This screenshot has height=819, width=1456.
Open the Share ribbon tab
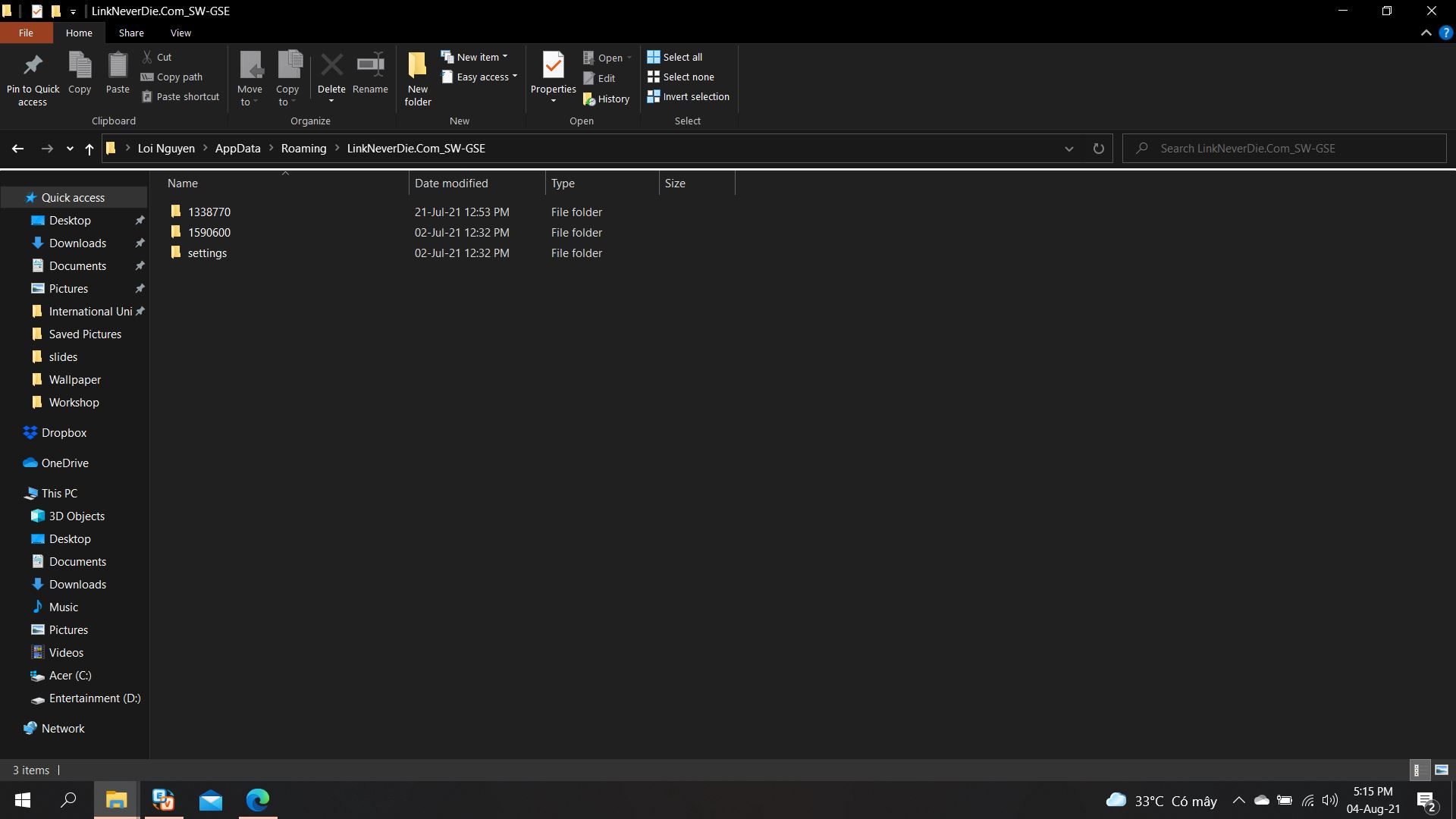[x=131, y=32]
